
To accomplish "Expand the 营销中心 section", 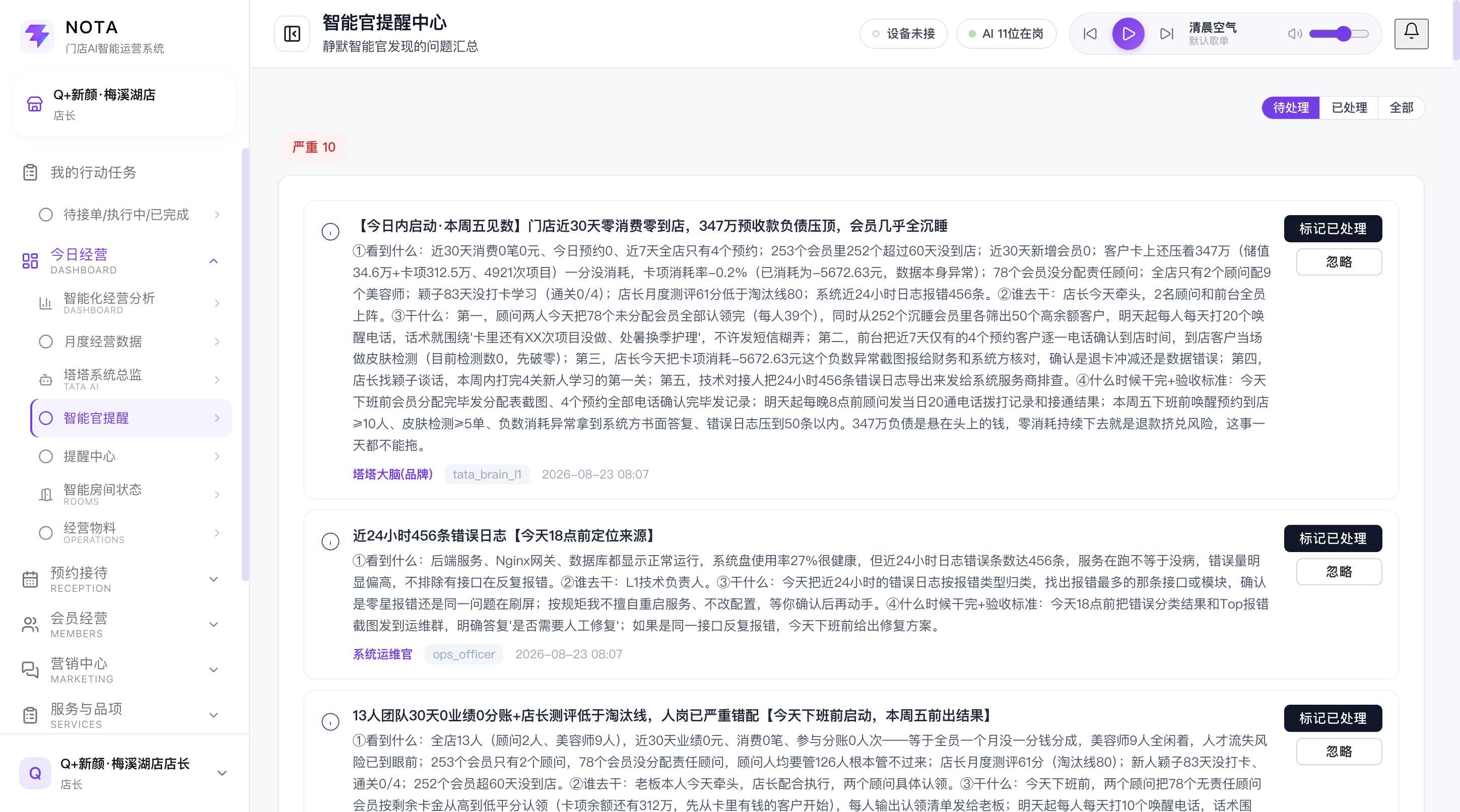I will [x=214, y=670].
